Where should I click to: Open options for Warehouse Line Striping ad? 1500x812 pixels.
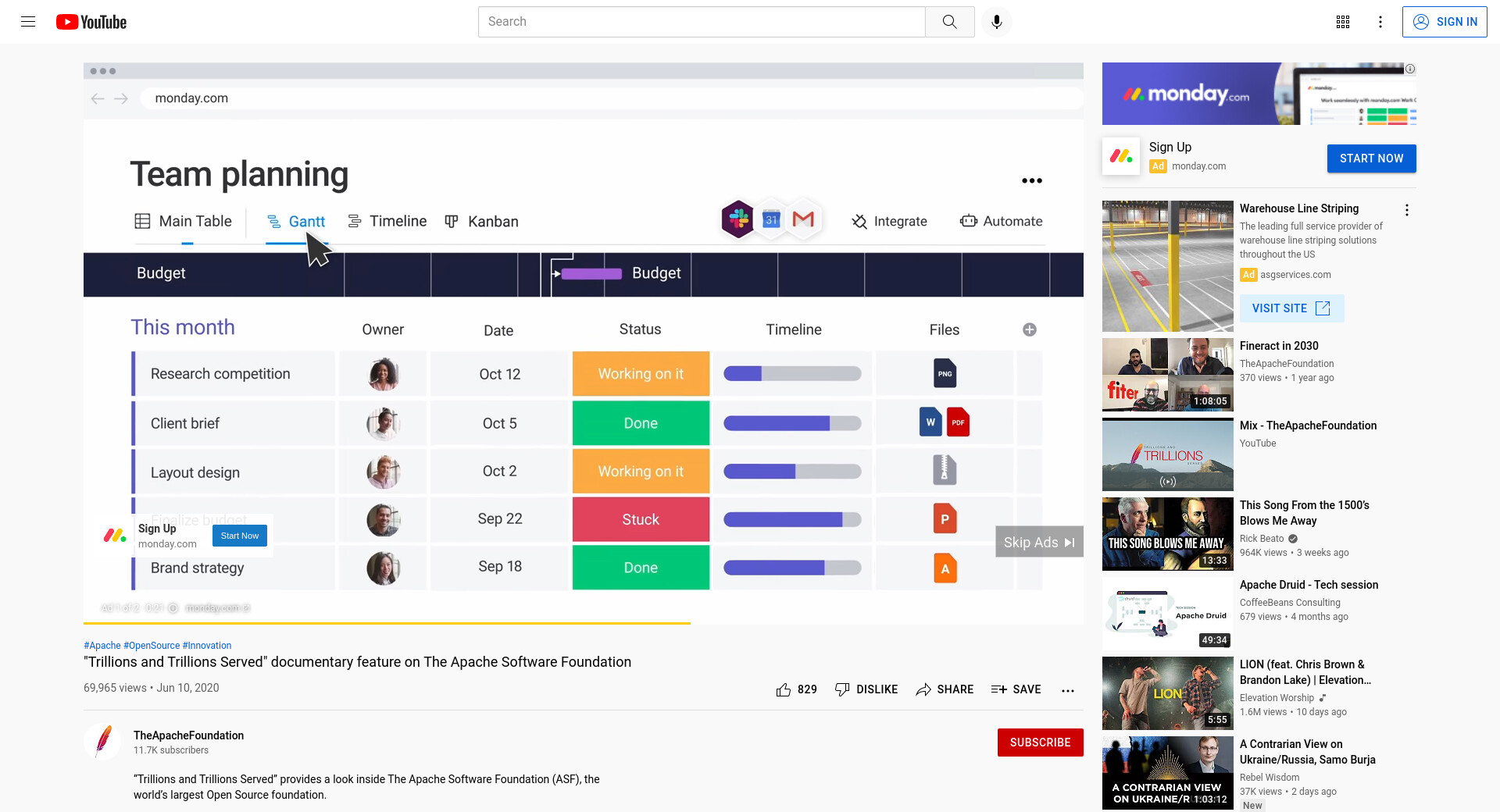click(1406, 210)
